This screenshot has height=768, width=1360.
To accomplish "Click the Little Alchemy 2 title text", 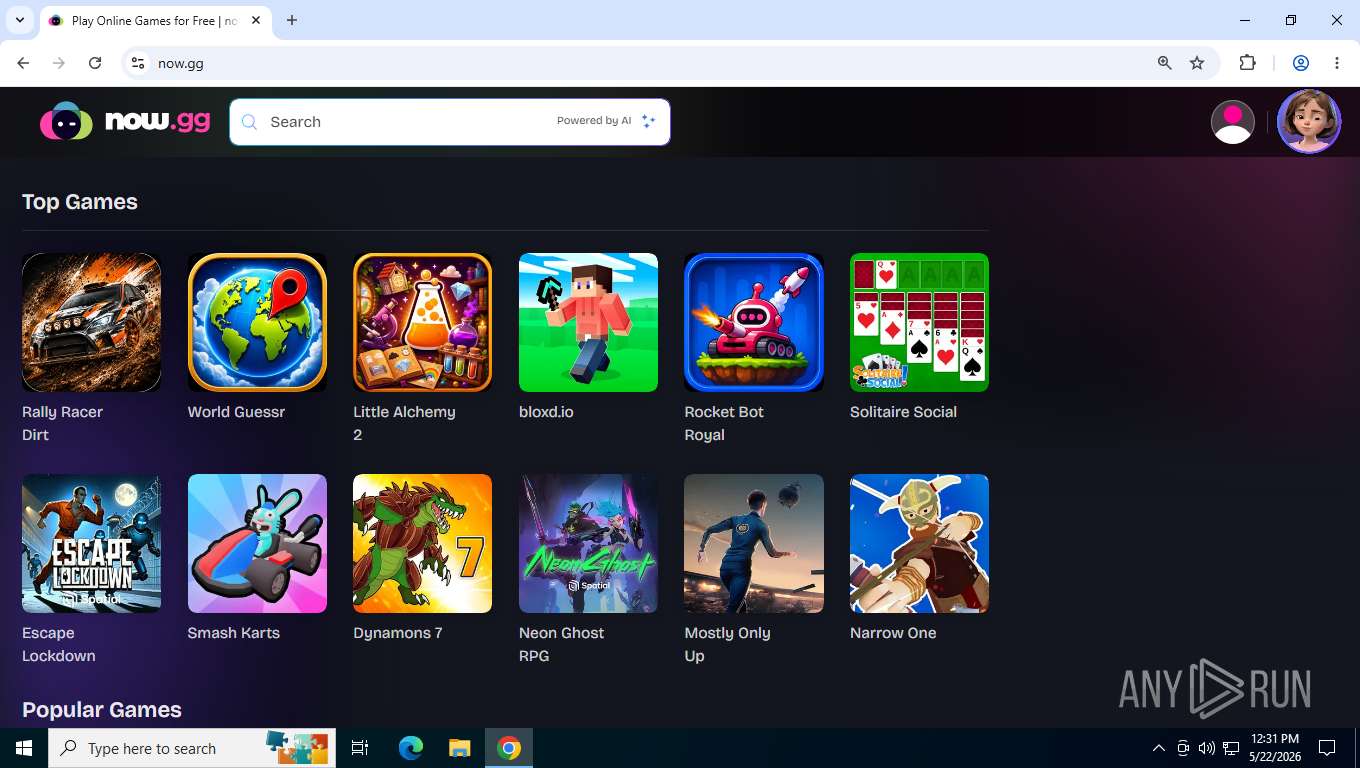I will click(404, 423).
